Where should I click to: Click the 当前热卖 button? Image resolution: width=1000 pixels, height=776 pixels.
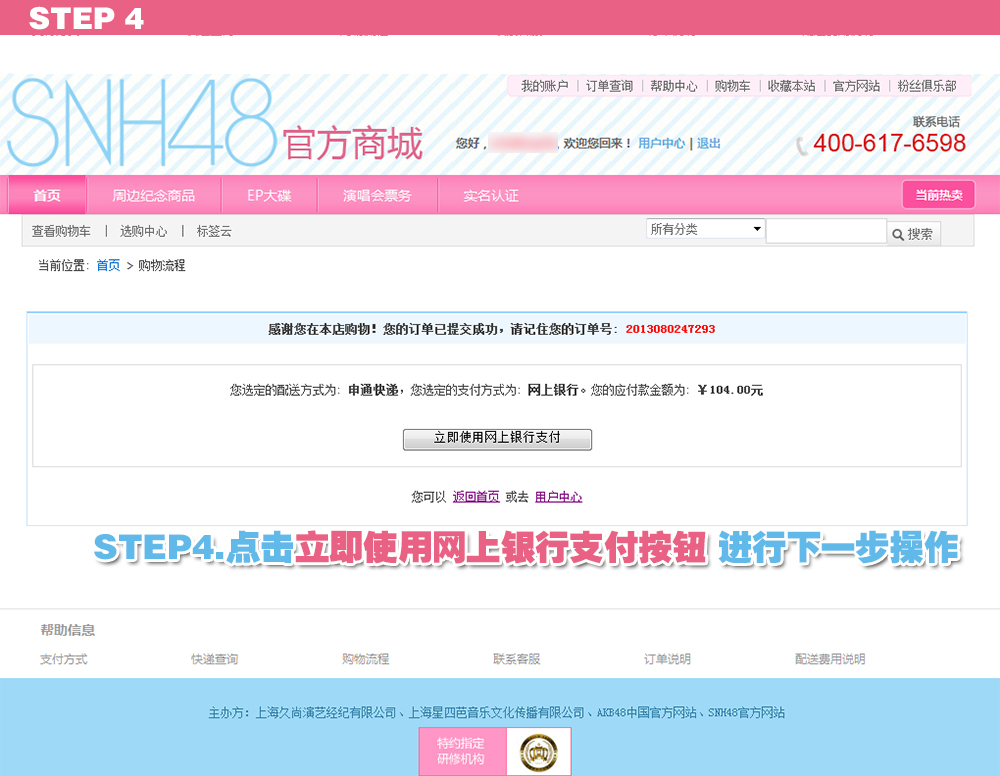[x=939, y=195]
